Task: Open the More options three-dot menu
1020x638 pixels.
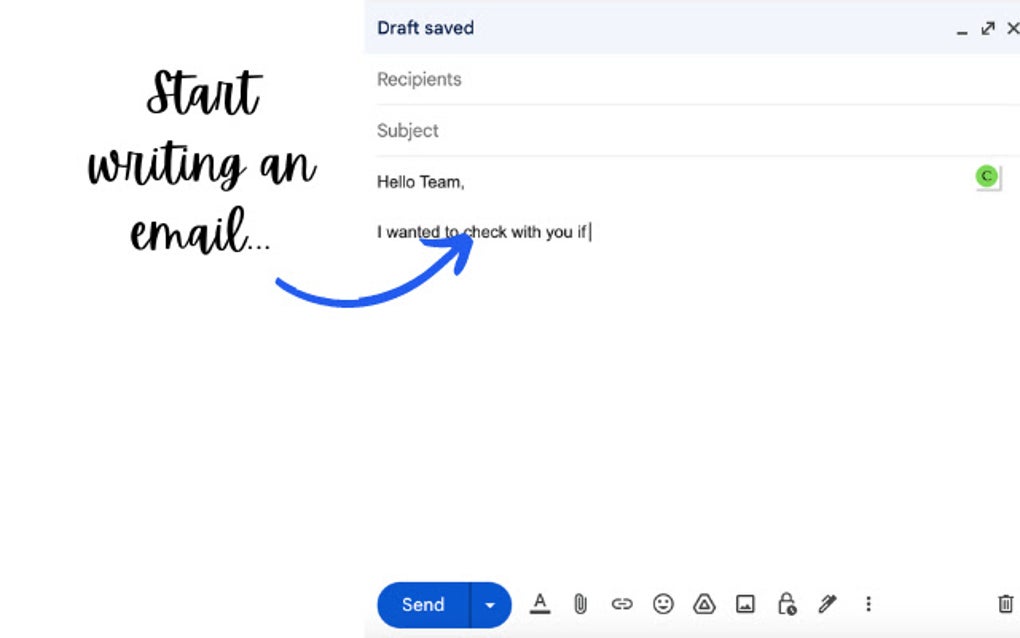Action: tap(868, 604)
